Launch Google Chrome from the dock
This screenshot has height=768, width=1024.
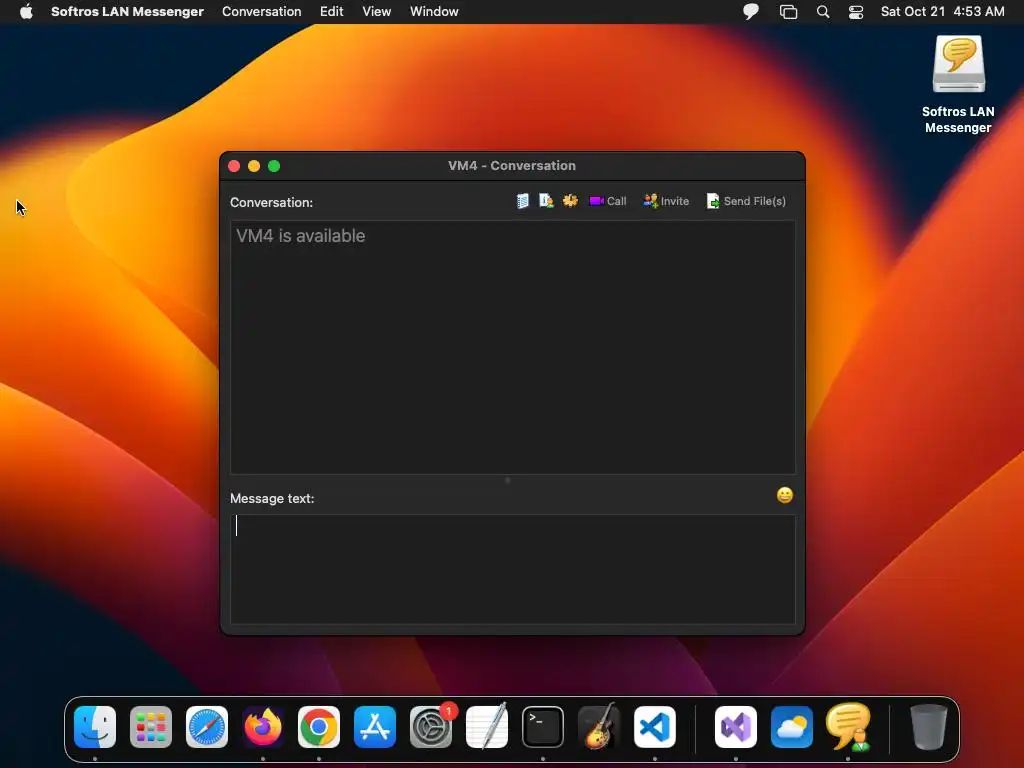pos(319,727)
